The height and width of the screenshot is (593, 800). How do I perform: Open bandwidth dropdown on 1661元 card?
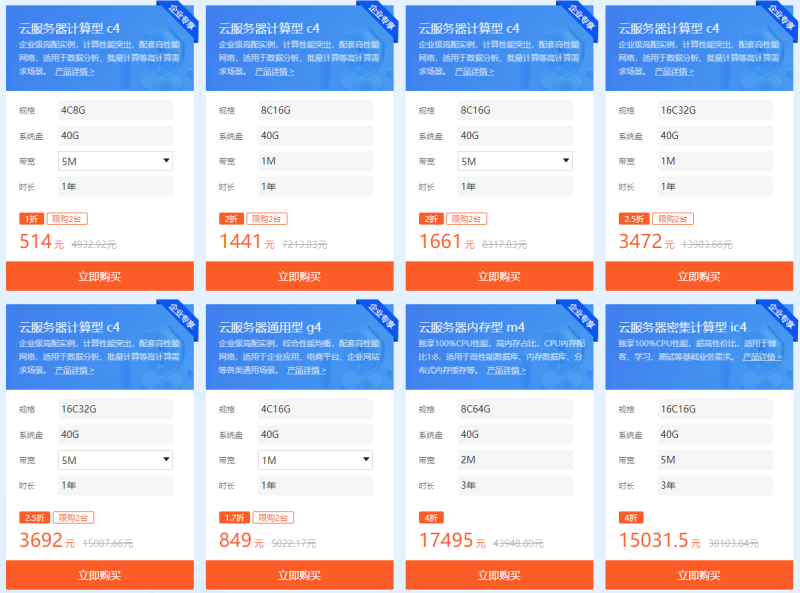point(515,161)
